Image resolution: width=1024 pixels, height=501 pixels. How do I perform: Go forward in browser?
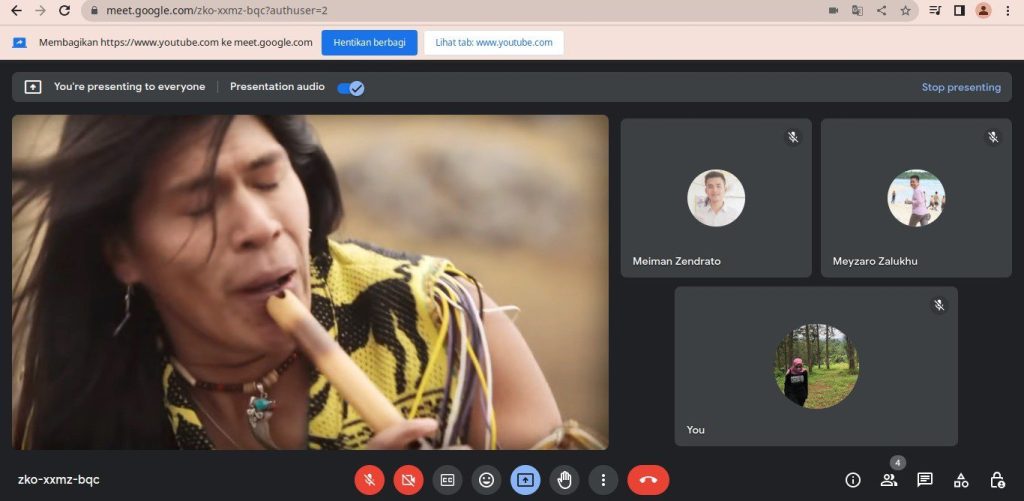tap(40, 10)
